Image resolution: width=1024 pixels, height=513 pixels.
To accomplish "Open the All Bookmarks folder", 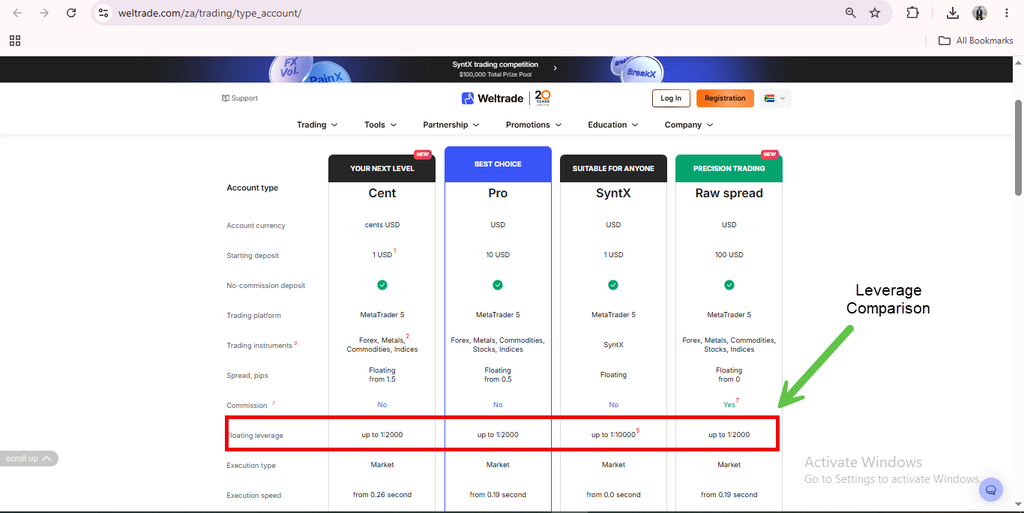I will (975, 40).
